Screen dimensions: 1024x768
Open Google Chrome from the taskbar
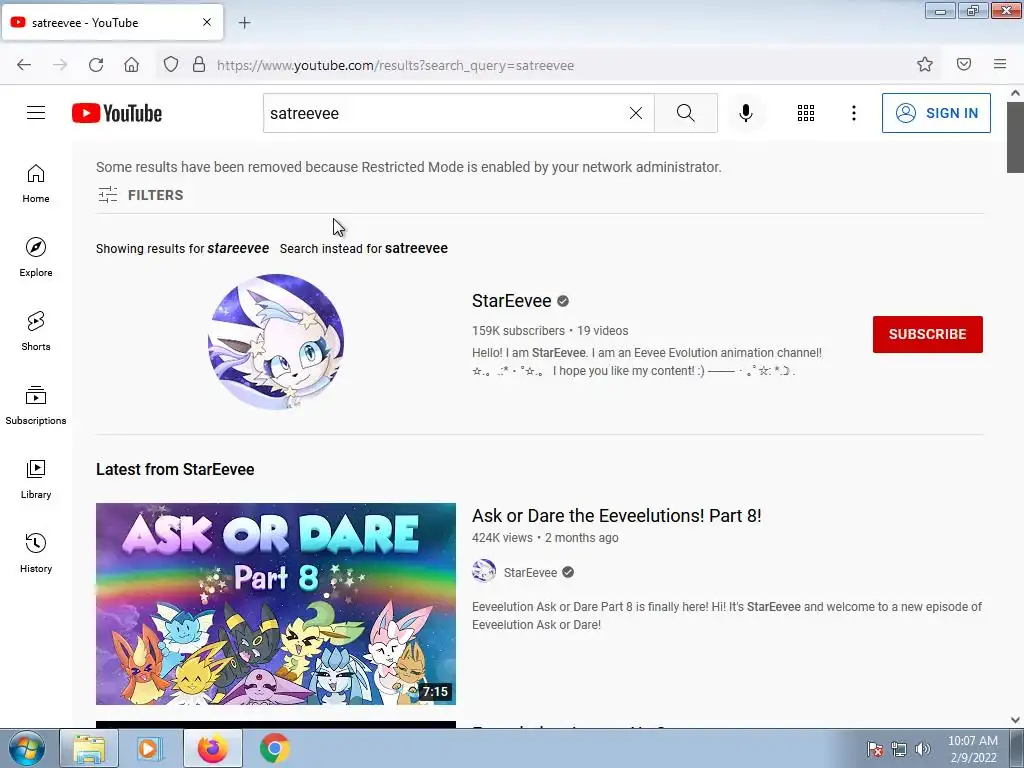275,748
